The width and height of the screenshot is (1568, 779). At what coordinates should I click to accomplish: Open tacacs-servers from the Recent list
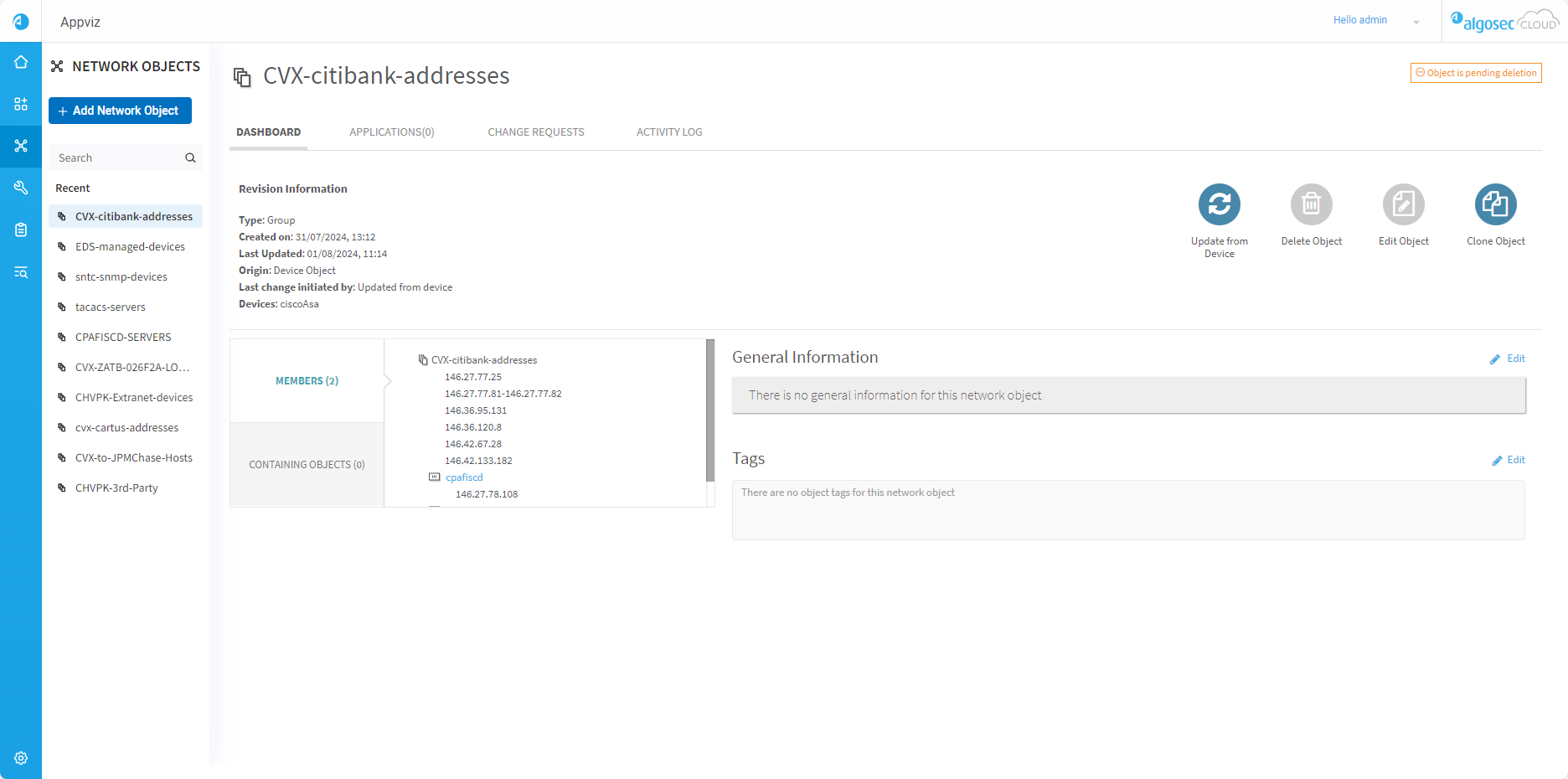click(x=111, y=307)
